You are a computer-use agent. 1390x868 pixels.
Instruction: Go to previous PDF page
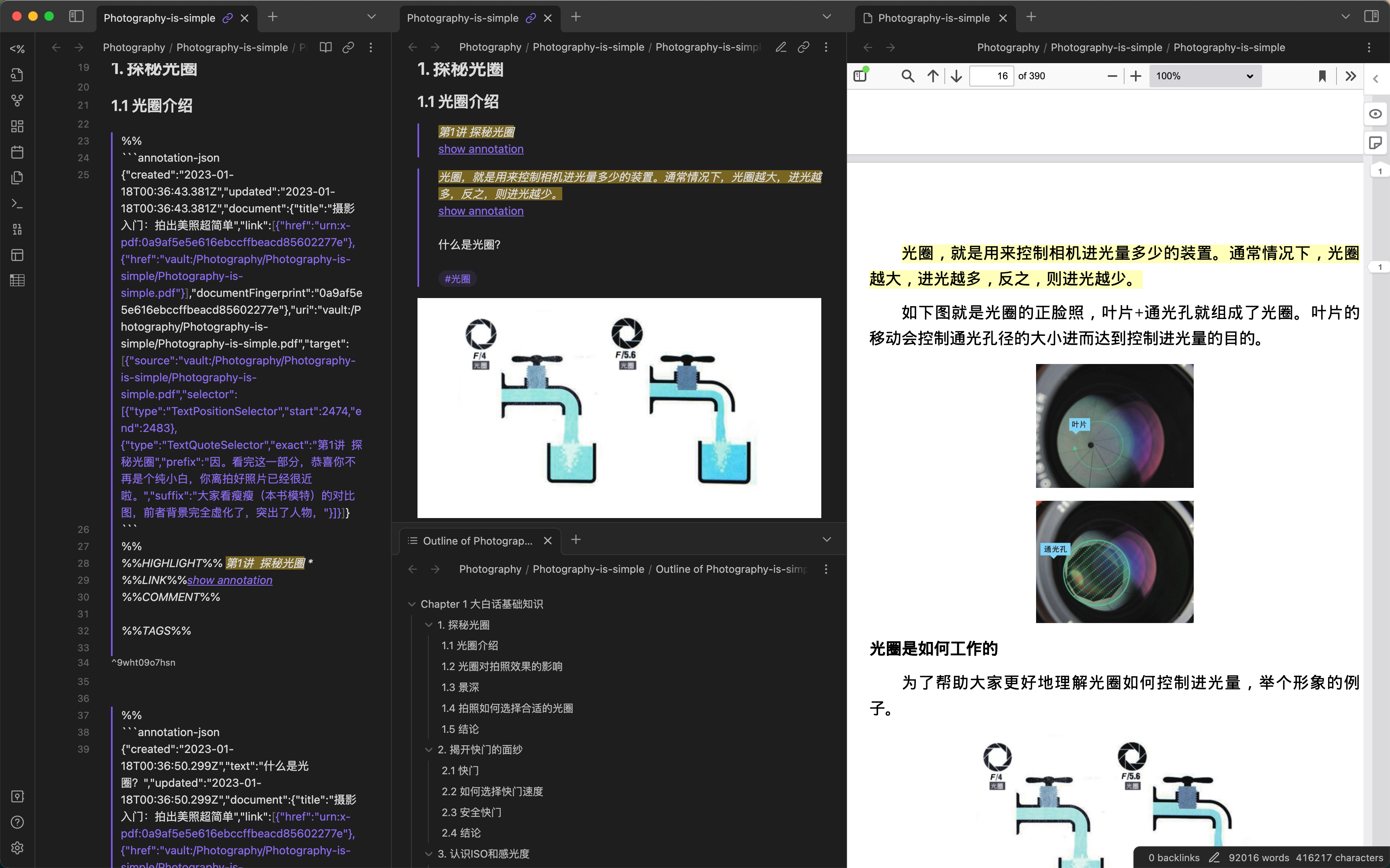(933, 76)
